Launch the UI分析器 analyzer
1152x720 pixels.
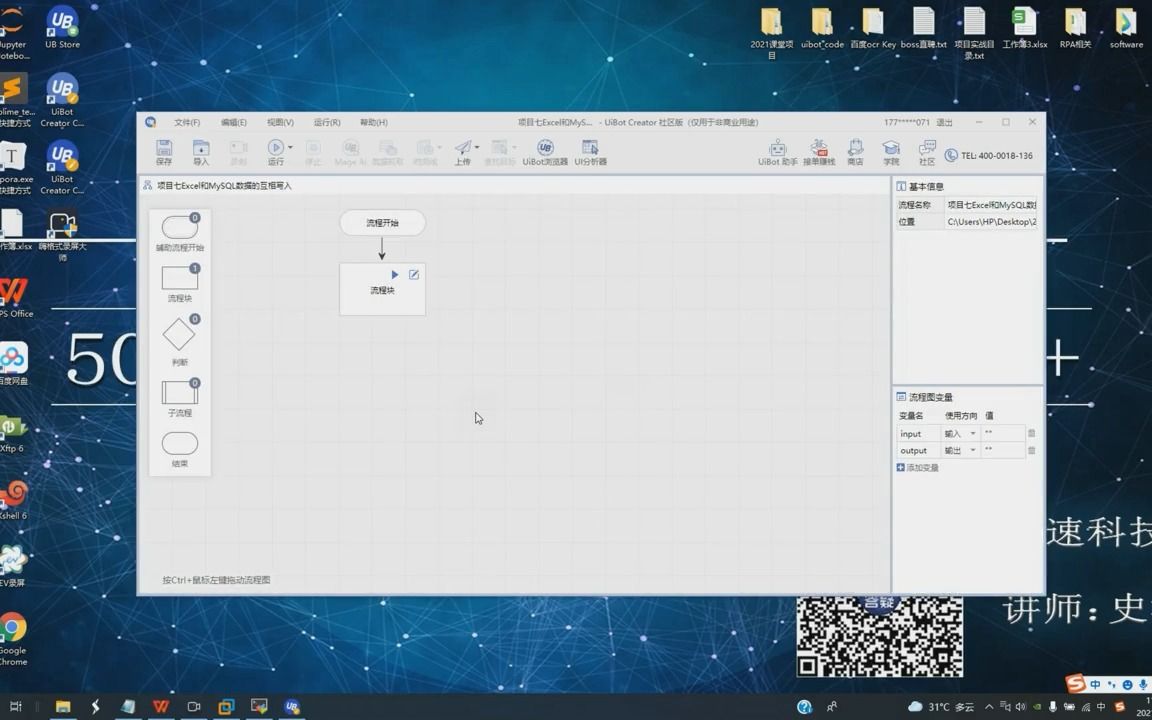pos(592,150)
